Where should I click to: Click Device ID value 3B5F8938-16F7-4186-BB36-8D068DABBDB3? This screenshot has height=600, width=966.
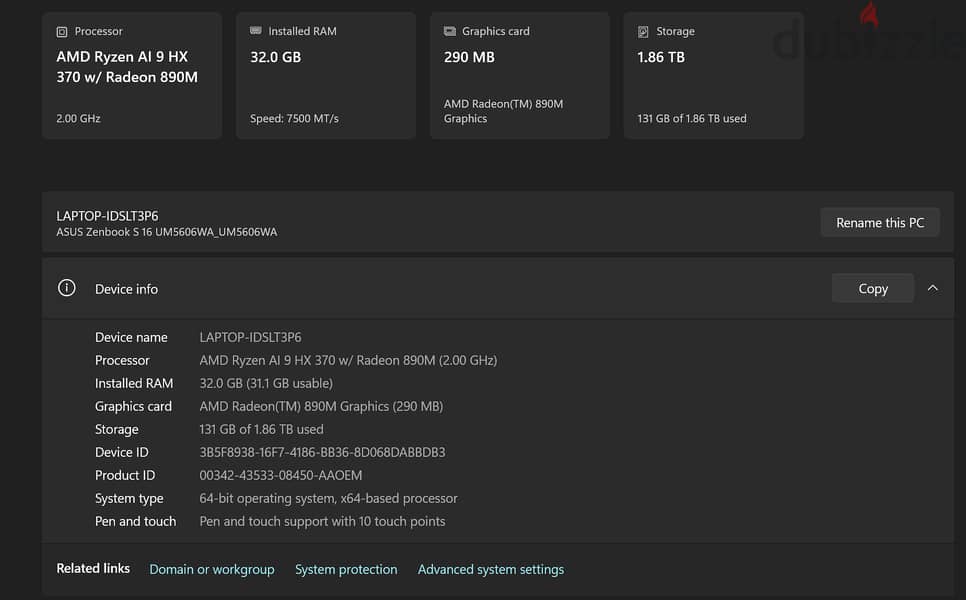[322, 452]
